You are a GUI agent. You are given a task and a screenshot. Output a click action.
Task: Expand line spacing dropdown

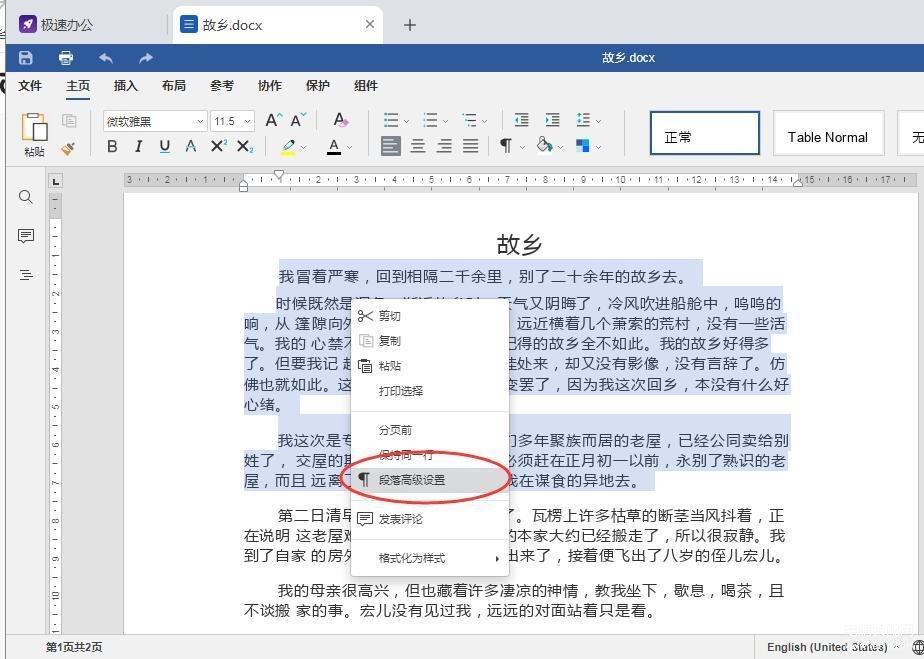pyautogui.click(x=599, y=121)
